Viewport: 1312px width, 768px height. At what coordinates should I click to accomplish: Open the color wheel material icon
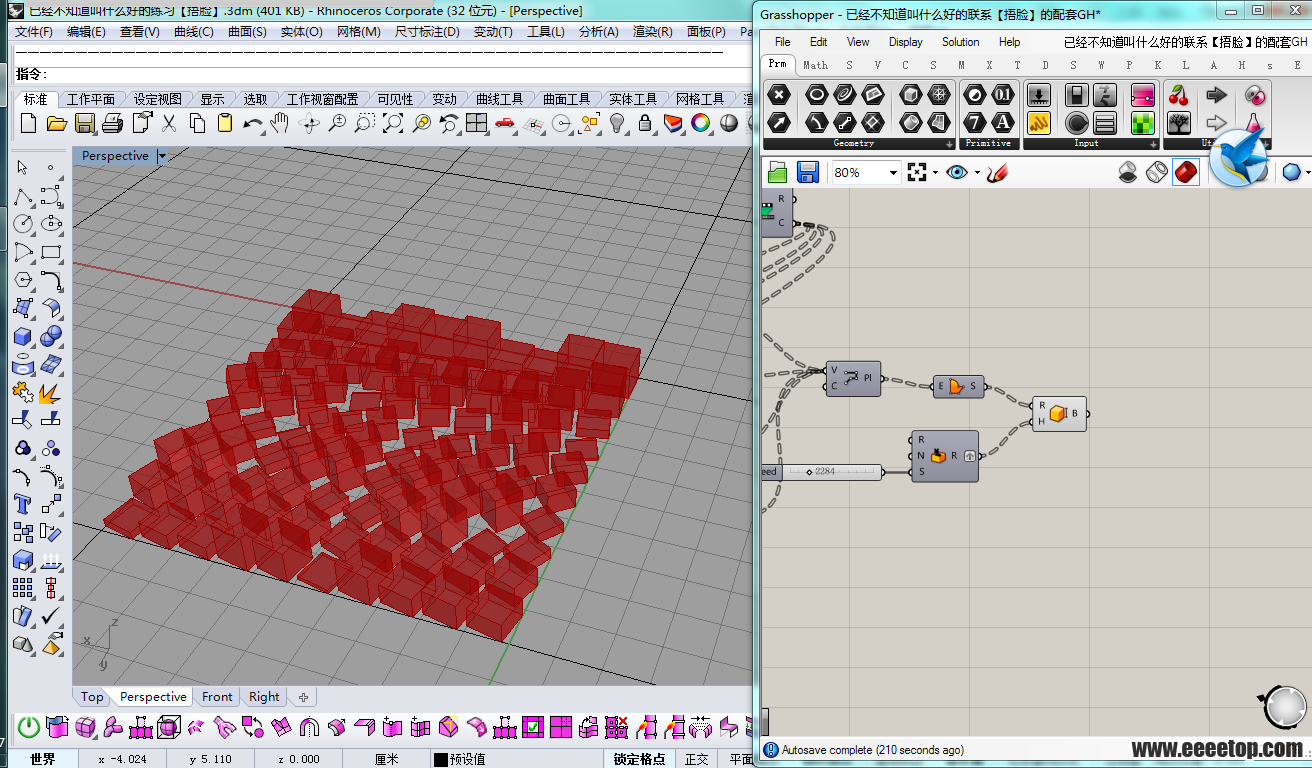click(701, 124)
